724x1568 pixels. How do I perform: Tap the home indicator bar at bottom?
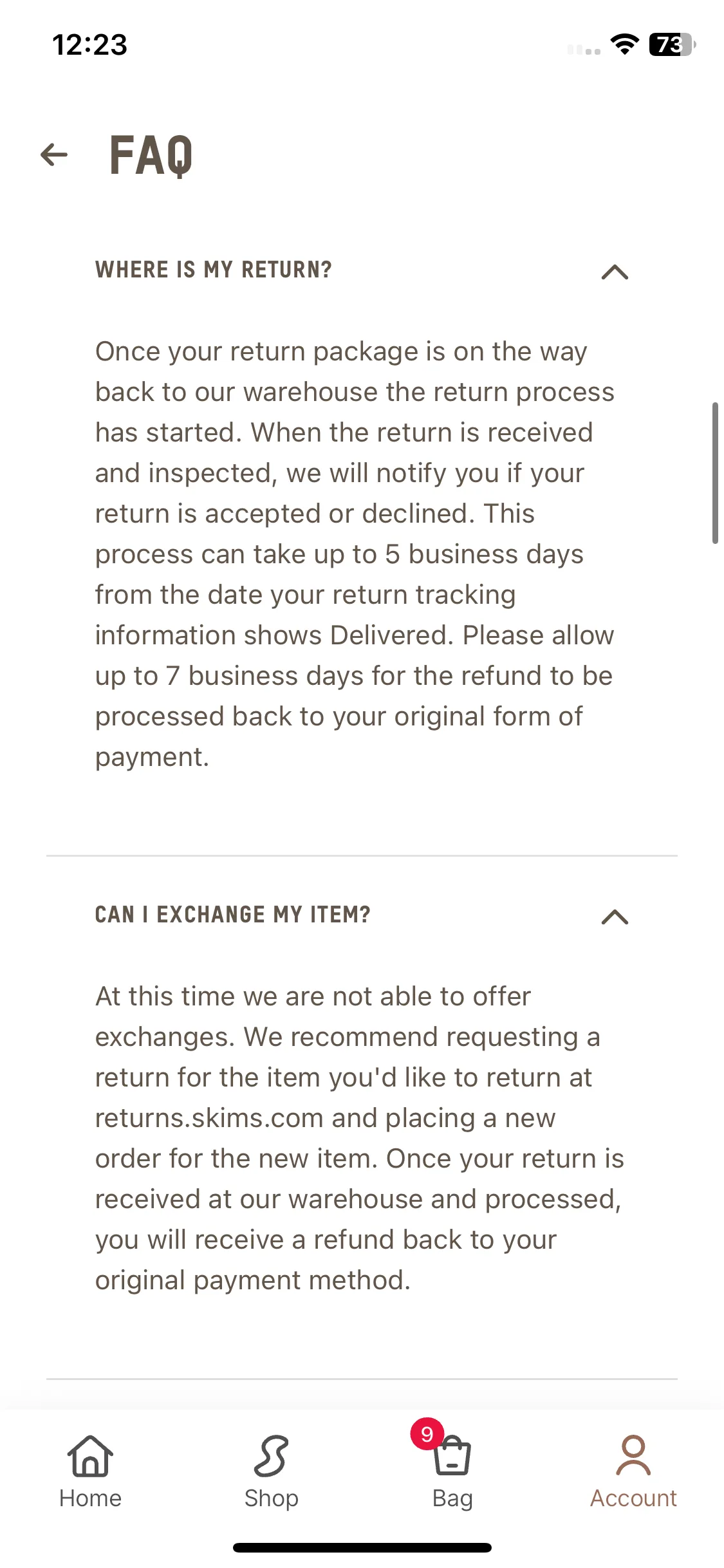point(362,1547)
